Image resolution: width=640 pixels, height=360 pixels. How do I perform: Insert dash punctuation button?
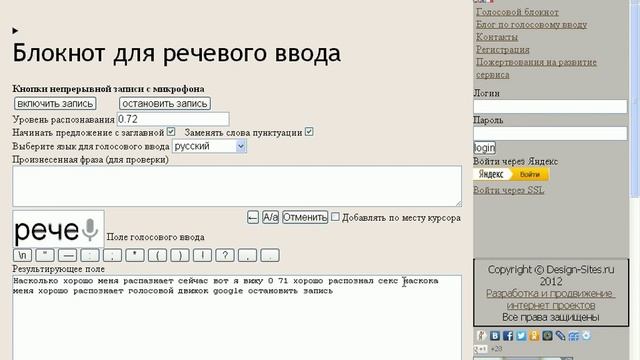coord(67,255)
